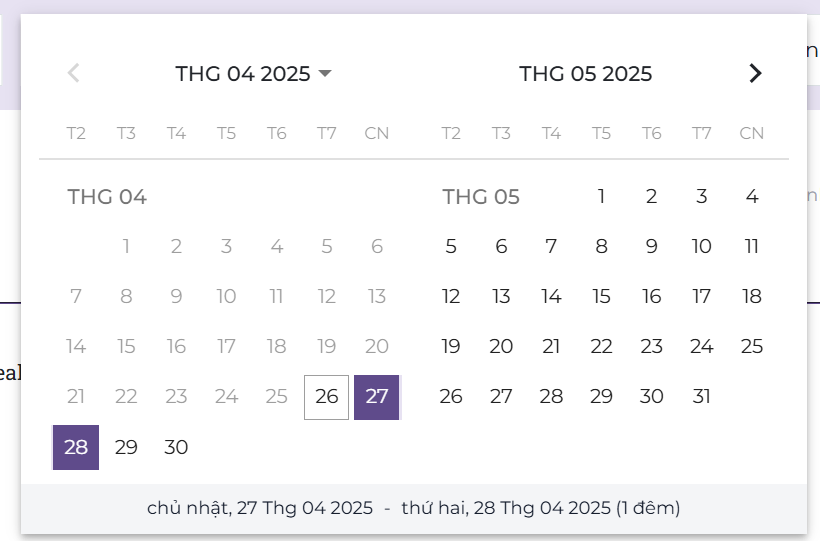Choose April 29 in the calendar
This screenshot has height=541, width=820.
(x=126, y=447)
